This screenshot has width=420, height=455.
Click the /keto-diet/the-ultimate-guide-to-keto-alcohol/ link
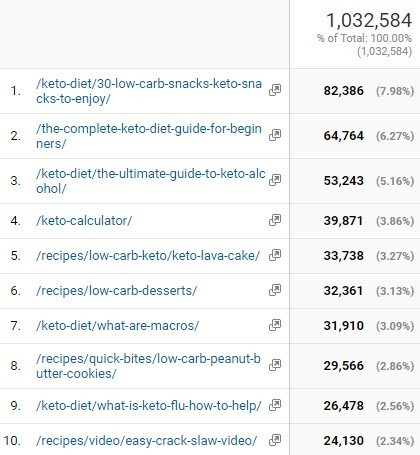click(151, 181)
